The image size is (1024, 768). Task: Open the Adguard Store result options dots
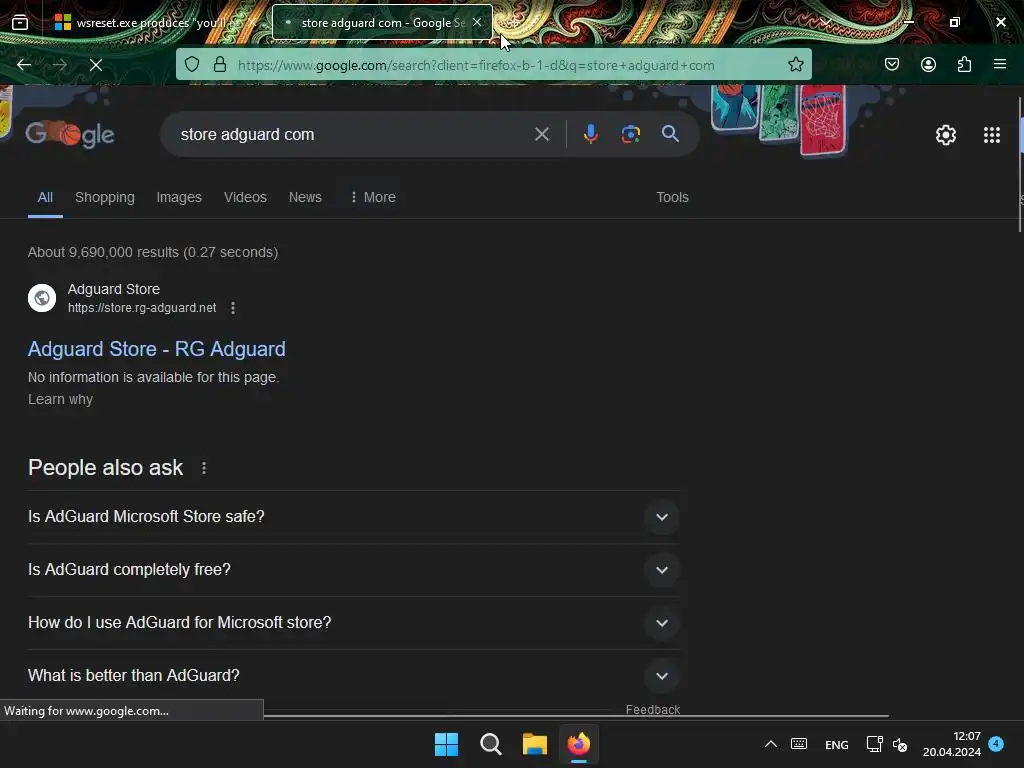click(233, 308)
